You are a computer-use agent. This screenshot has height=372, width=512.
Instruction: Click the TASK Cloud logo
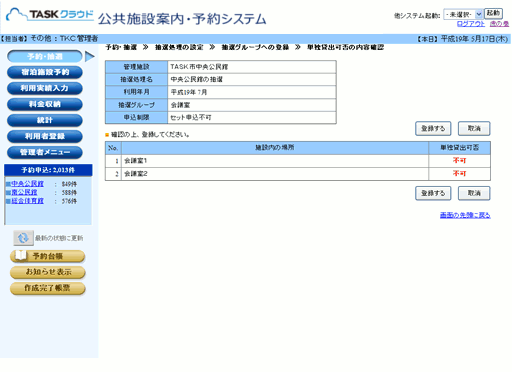tap(49, 15)
